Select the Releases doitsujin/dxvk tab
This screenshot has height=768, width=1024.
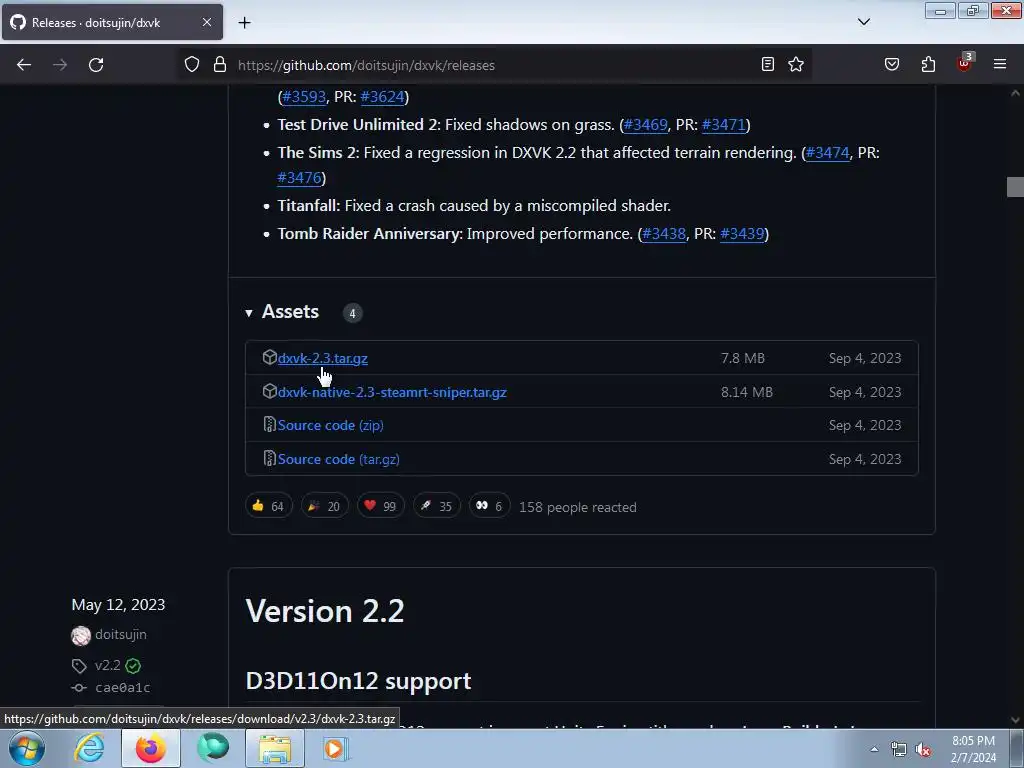tap(112, 22)
